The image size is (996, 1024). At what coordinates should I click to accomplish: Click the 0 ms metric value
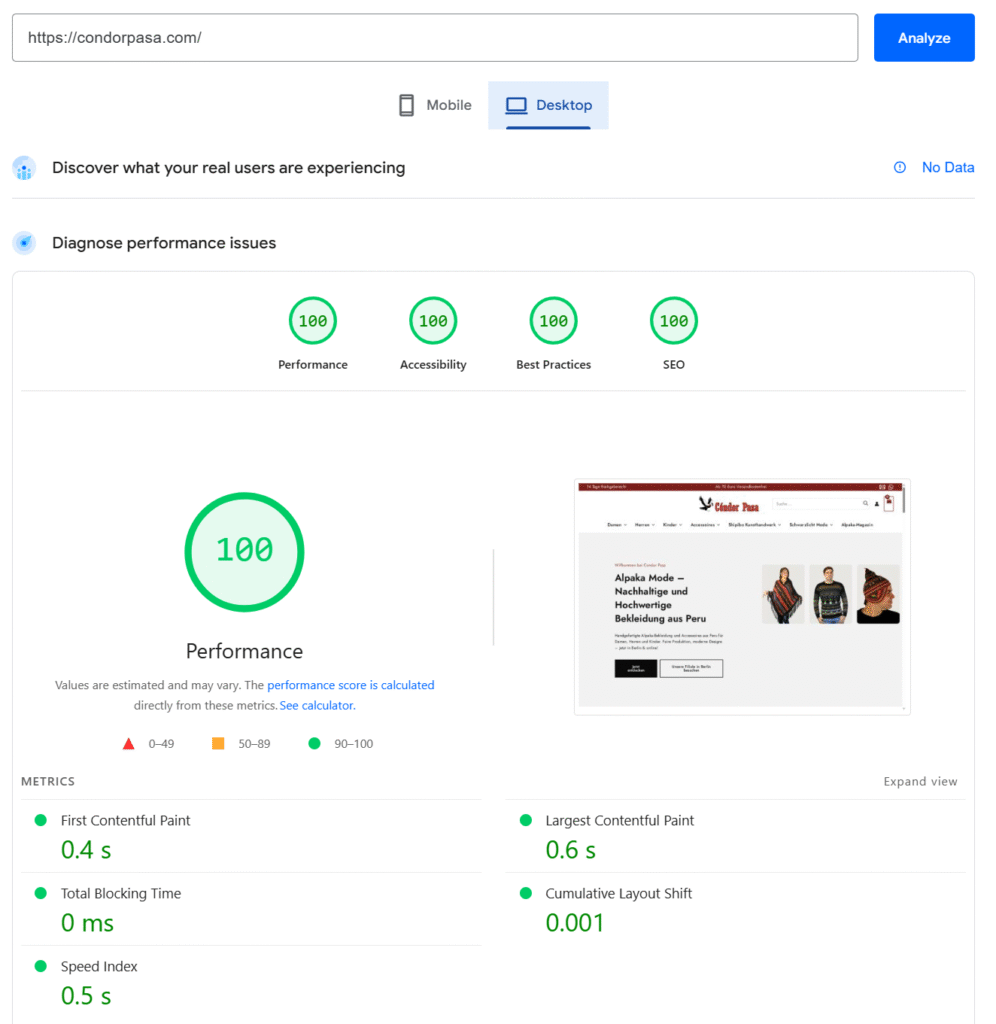(x=88, y=923)
